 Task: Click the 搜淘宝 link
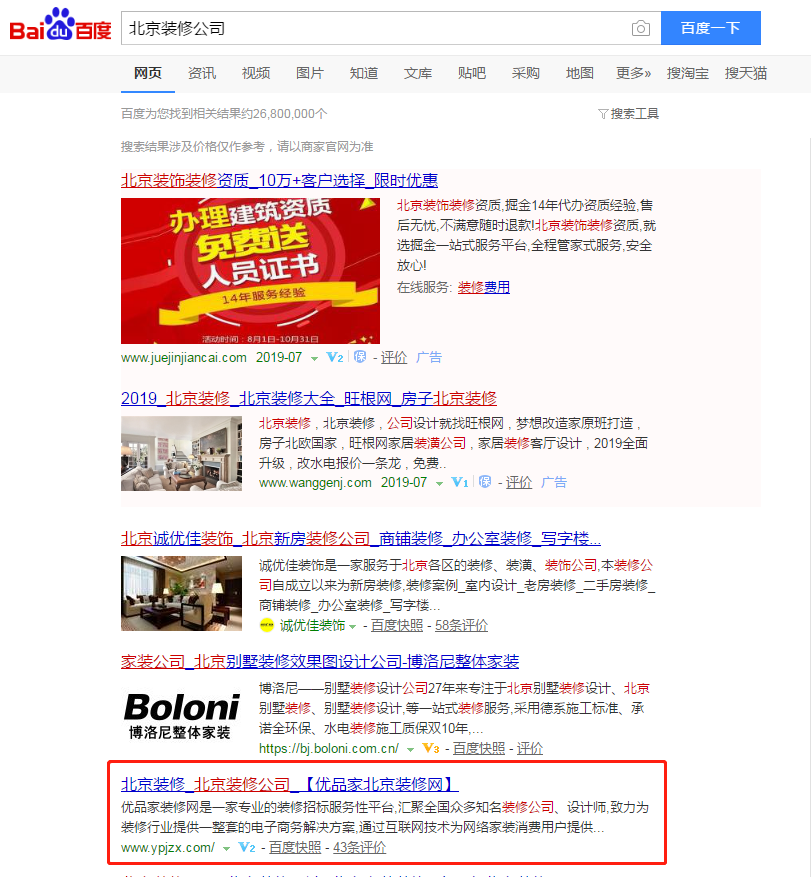[x=687, y=73]
